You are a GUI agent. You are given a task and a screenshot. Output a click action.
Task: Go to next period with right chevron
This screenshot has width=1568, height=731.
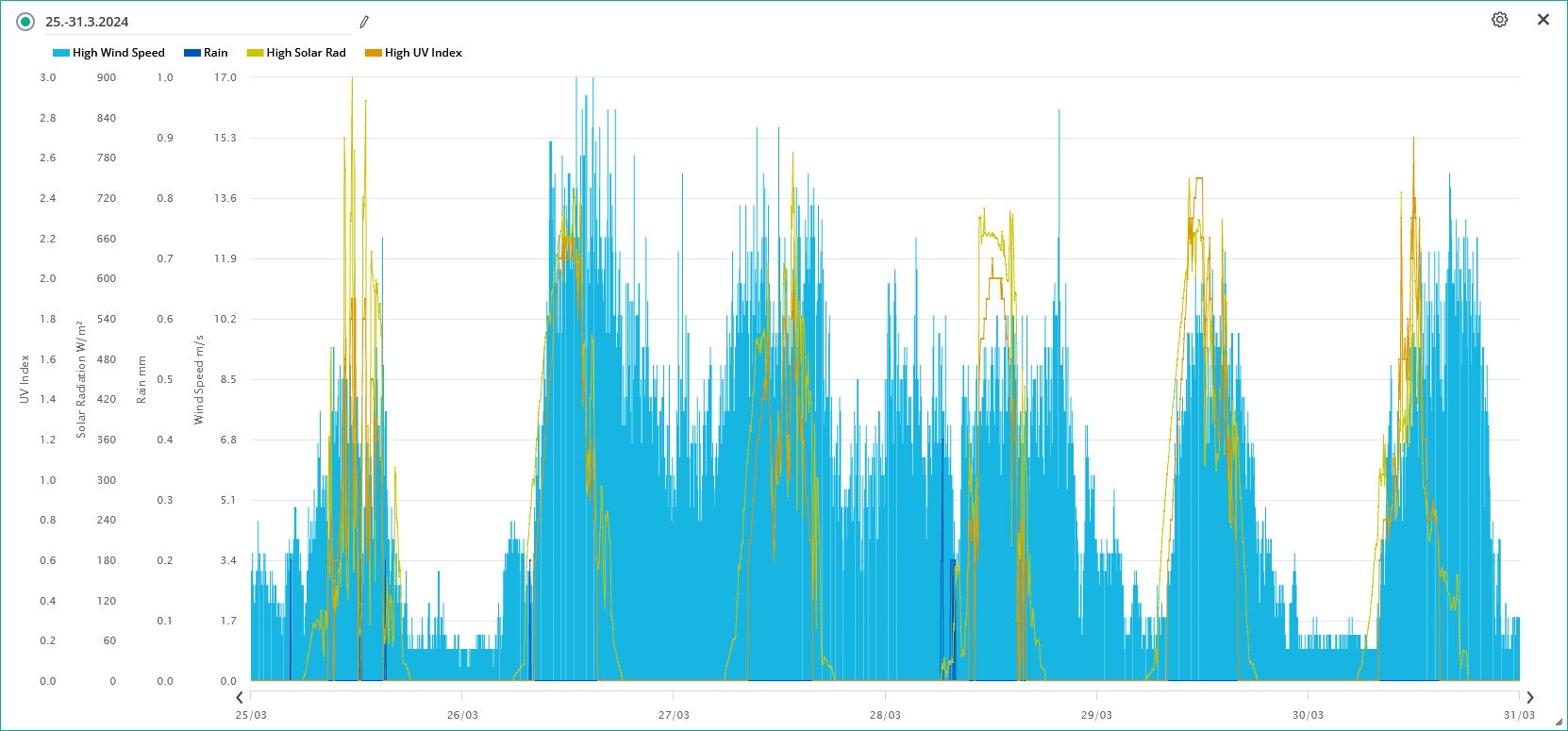click(1530, 697)
